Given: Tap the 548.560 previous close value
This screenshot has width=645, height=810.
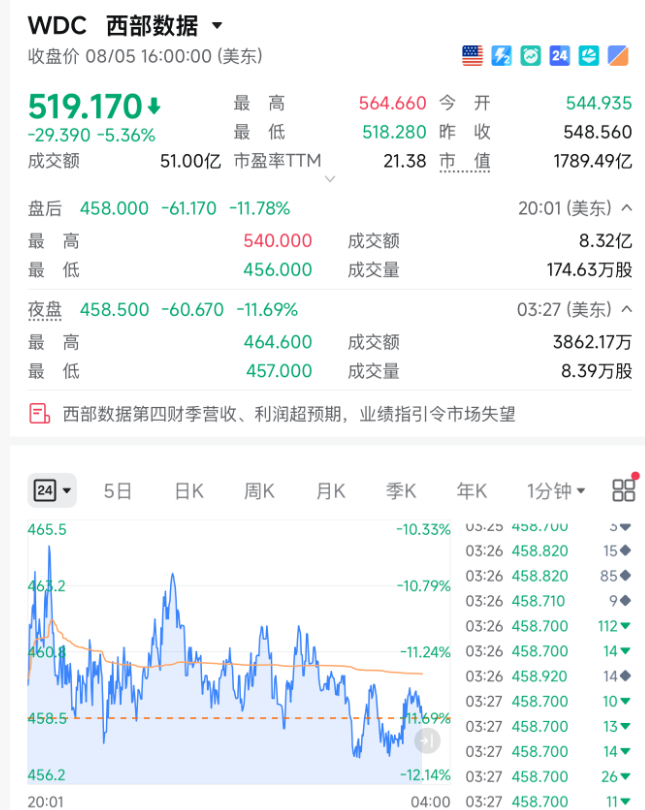Looking at the screenshot, I should click(x=597, y=132).
